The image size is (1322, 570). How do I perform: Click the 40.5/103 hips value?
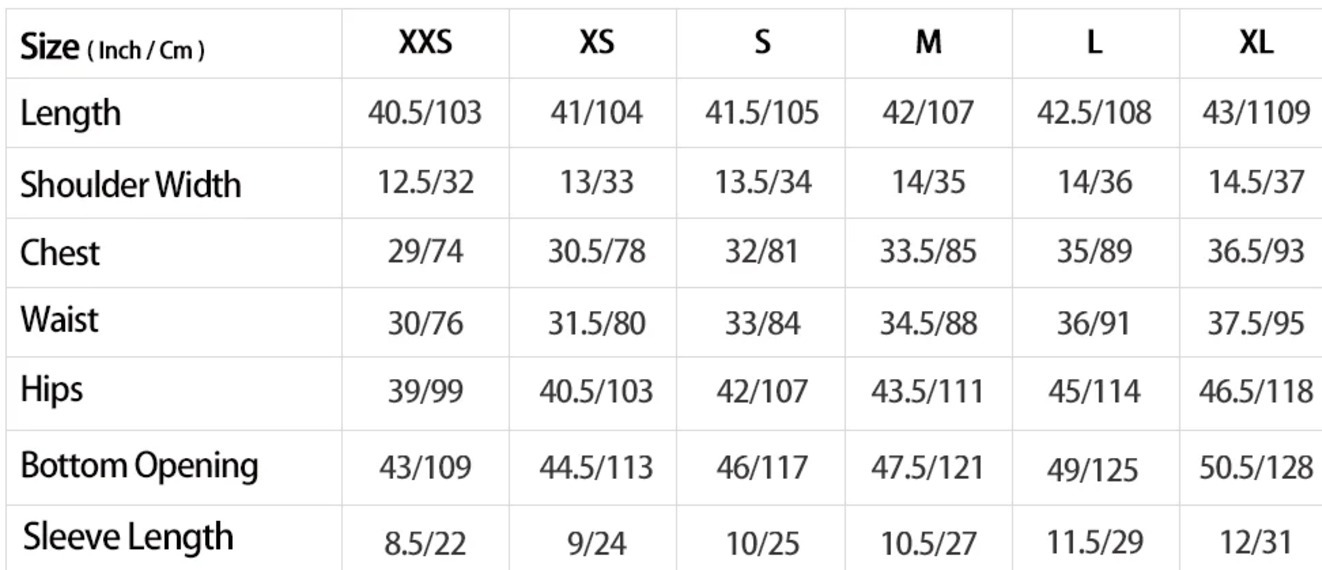pyautogui.click(x=596, y=390)
